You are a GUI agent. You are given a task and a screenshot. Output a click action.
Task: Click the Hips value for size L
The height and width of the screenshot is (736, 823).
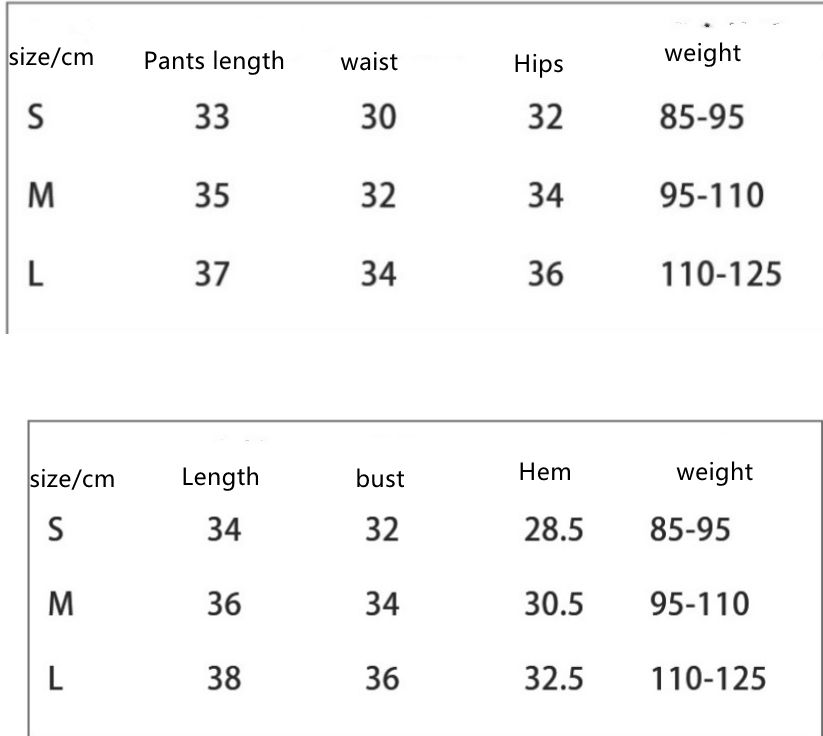(546, 273)
